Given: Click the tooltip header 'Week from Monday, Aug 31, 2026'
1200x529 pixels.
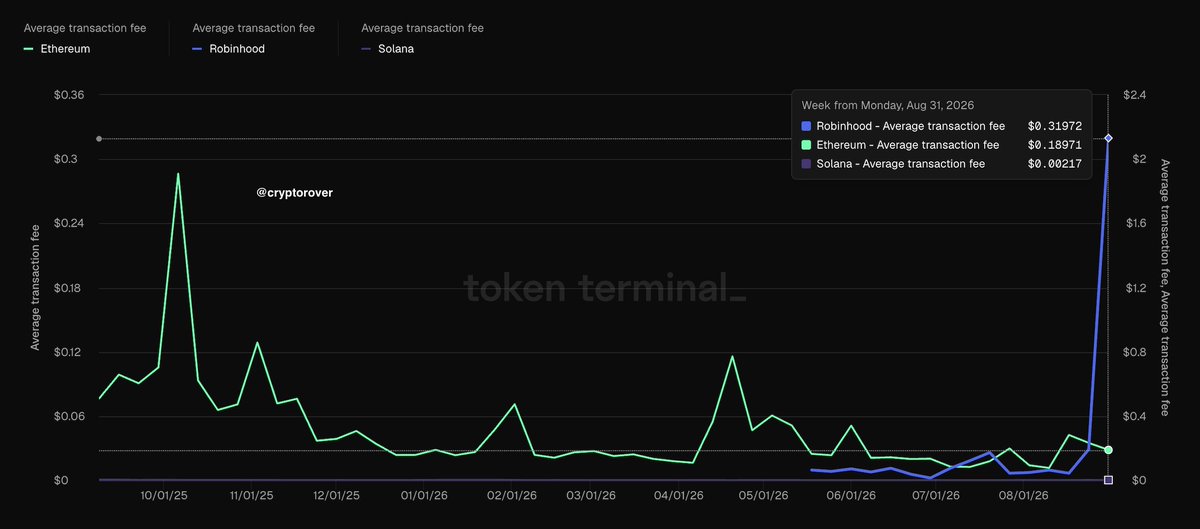Looking at the screenshot, I should [x=888, y=105].
